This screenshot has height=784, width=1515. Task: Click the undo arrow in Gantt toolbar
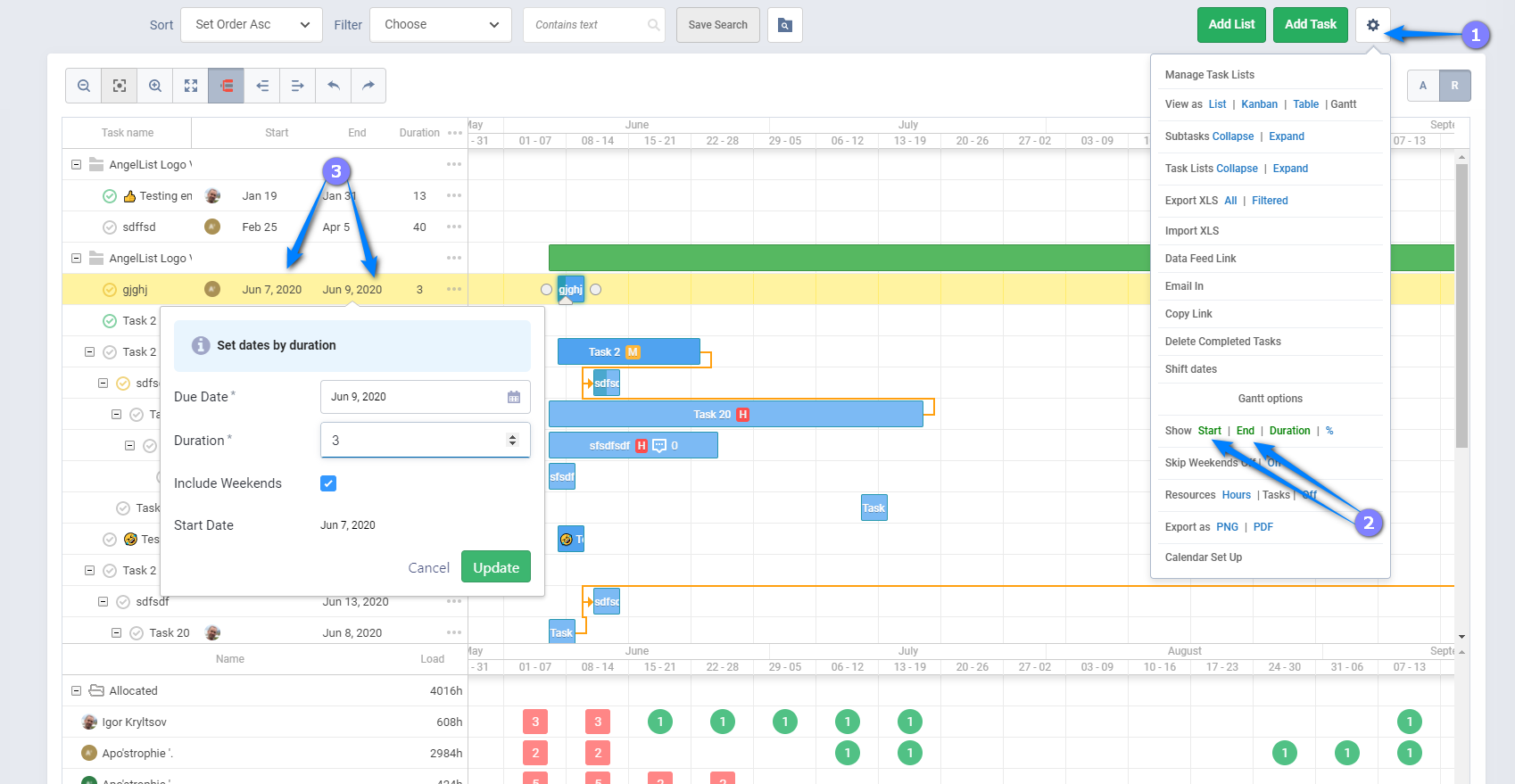click(334, 86)
